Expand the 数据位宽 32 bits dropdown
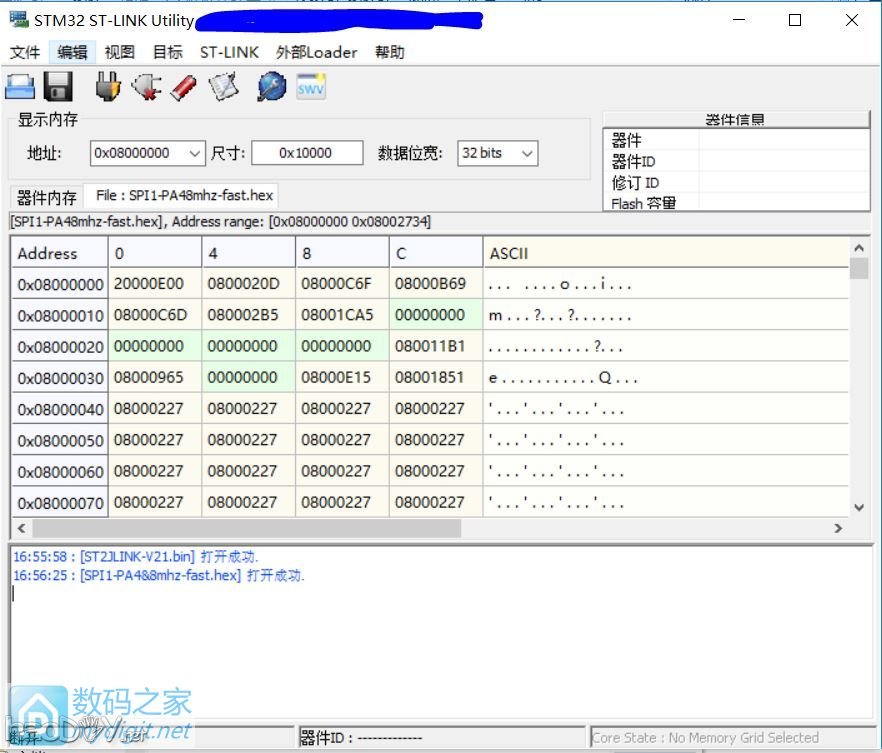The image size is (882, 753). coord(527,153)
